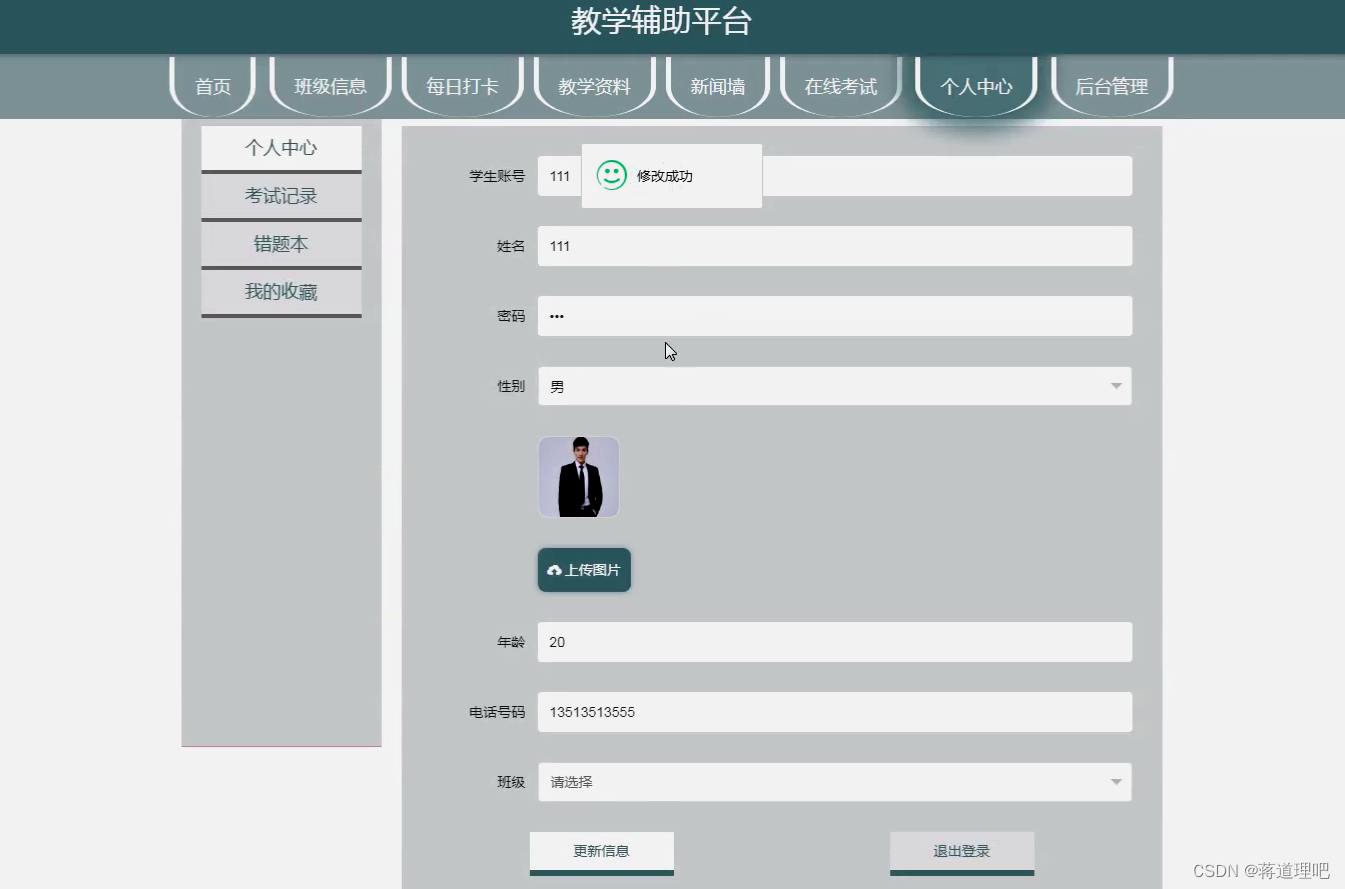Click the smiley icon in the 修改成功 toast

[610, 175]
